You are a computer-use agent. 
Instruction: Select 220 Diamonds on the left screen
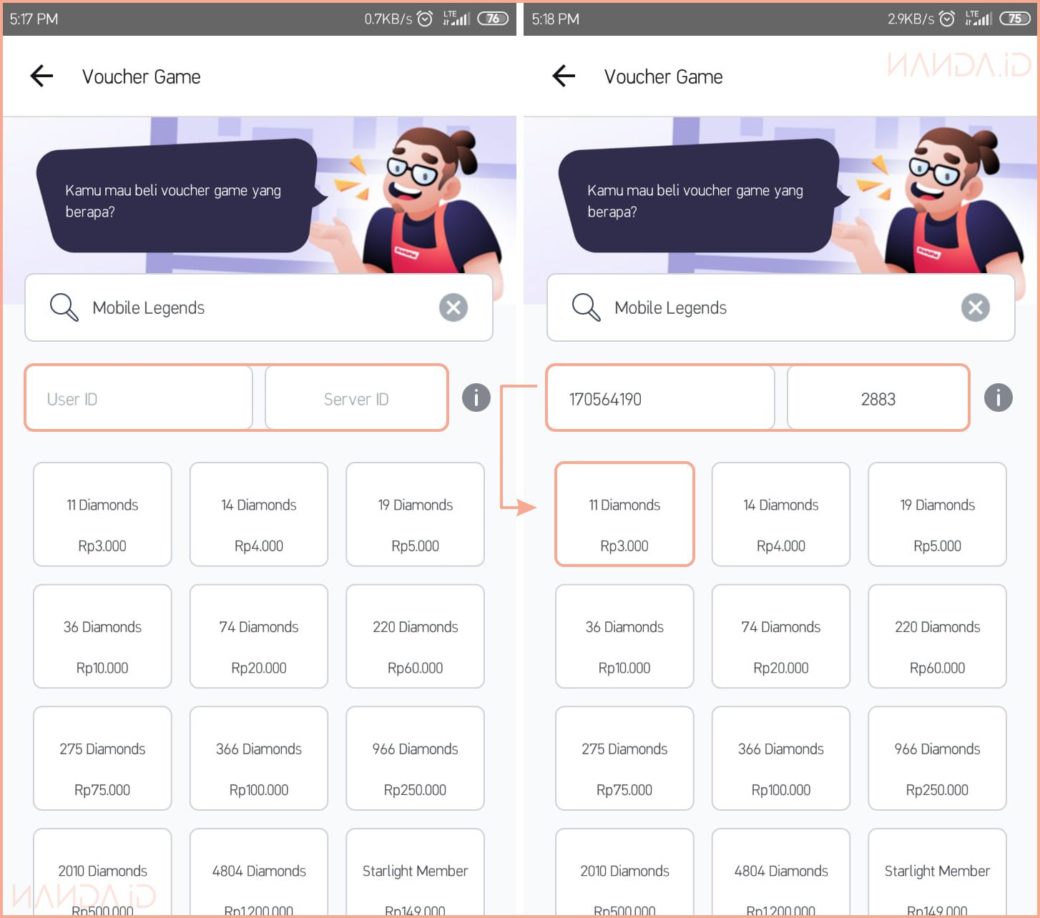[x=415, y=636]
